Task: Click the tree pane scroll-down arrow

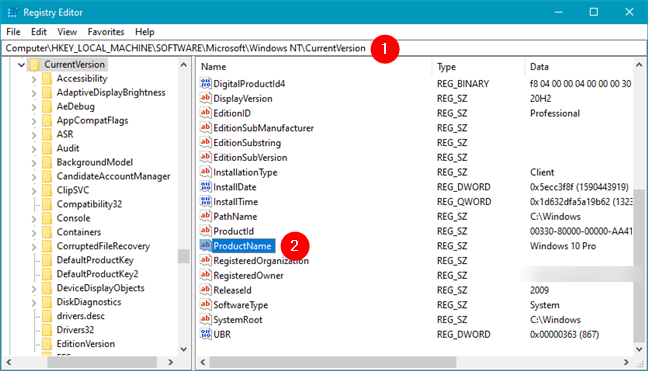Action: 184,349
